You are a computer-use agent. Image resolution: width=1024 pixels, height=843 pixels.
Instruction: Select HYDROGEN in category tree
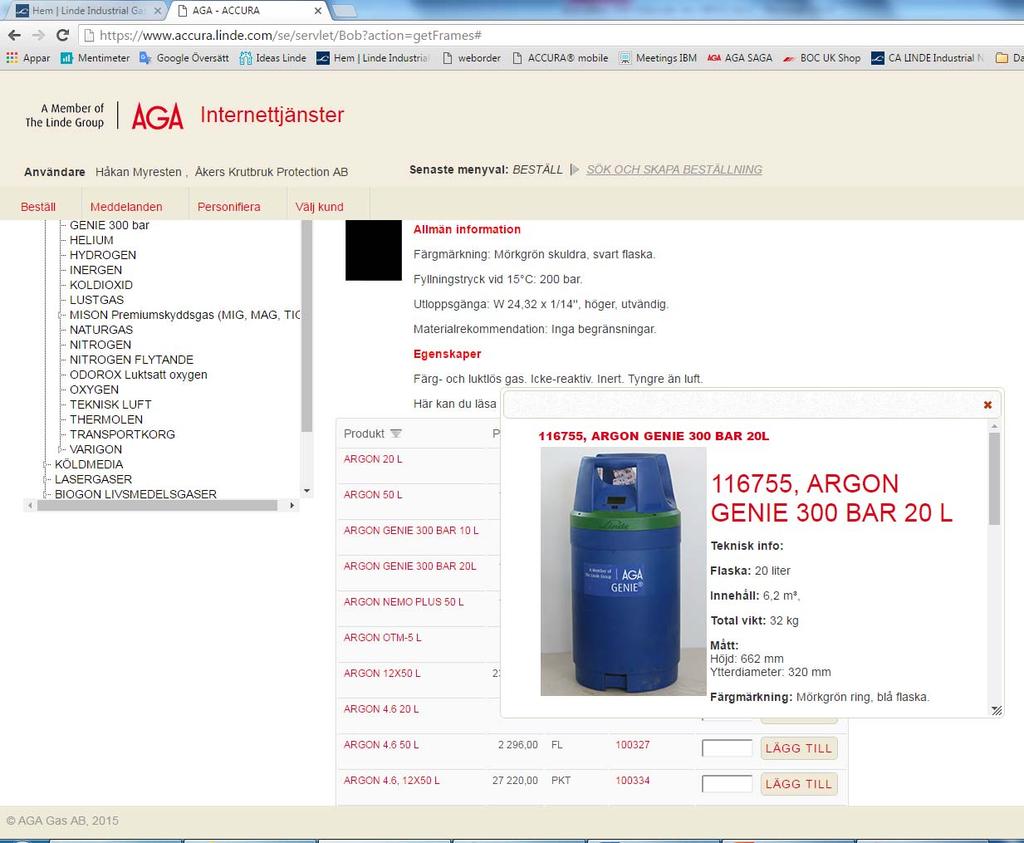pyautogui.click(x=103, y=255)
